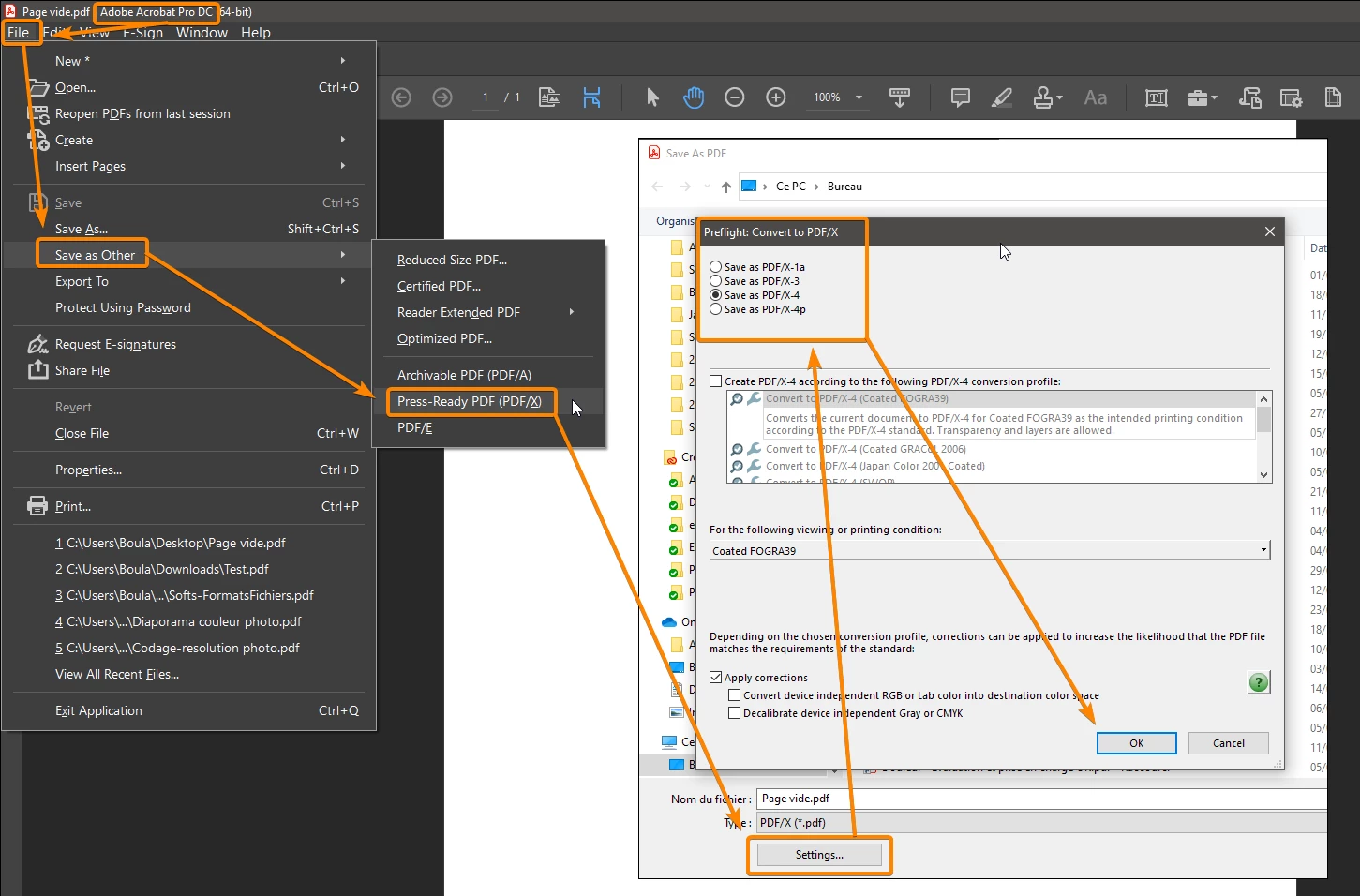The width and height of the screenshot is (1360, 896).
Task: Select Save as PDF/X-4 radio button
Action: click(x=716, y=295)
